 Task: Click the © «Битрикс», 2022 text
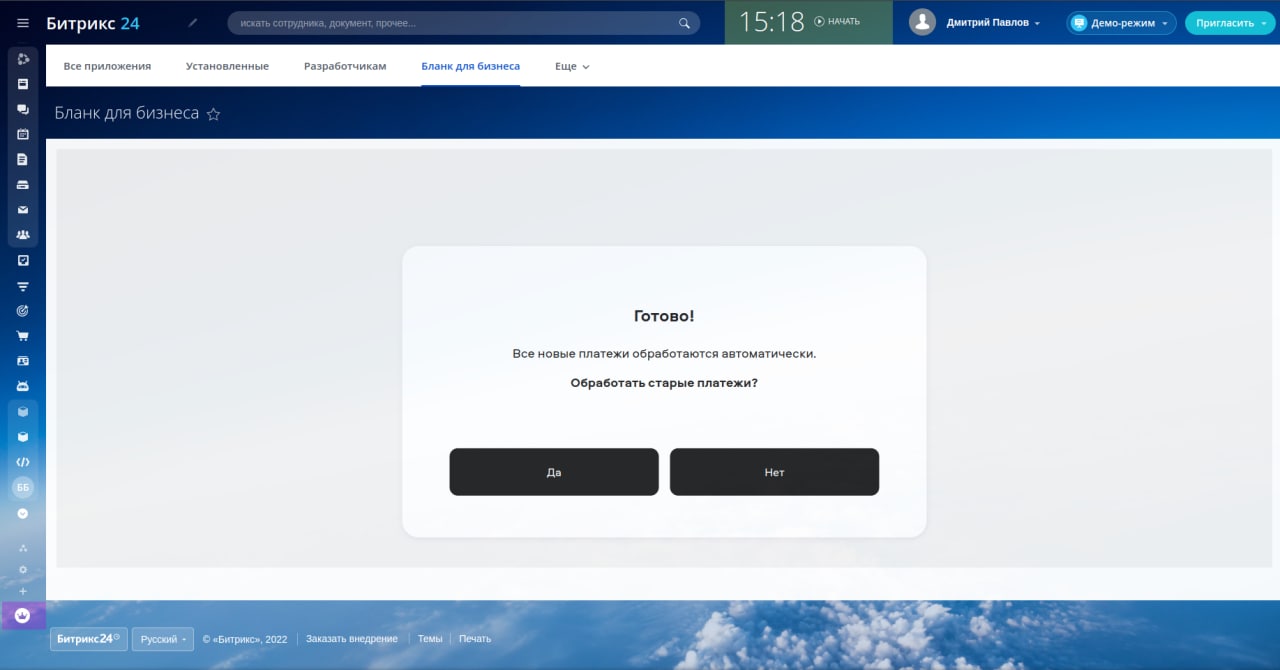pos(245,639)
